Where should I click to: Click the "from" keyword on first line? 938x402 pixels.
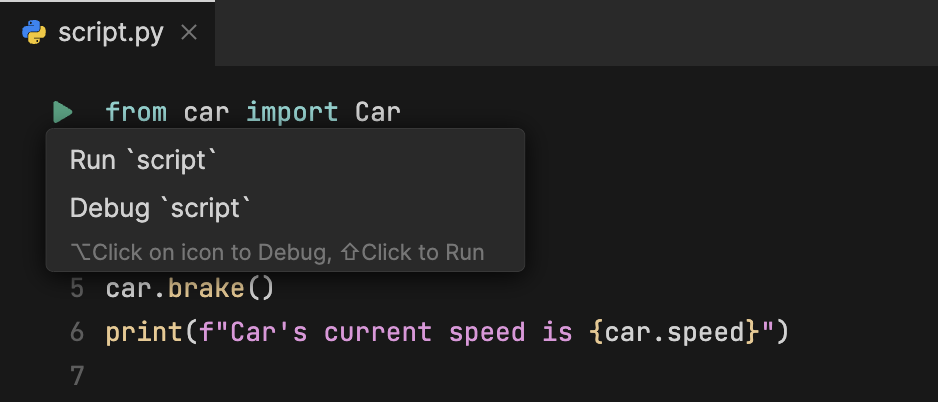click(136, 111)
